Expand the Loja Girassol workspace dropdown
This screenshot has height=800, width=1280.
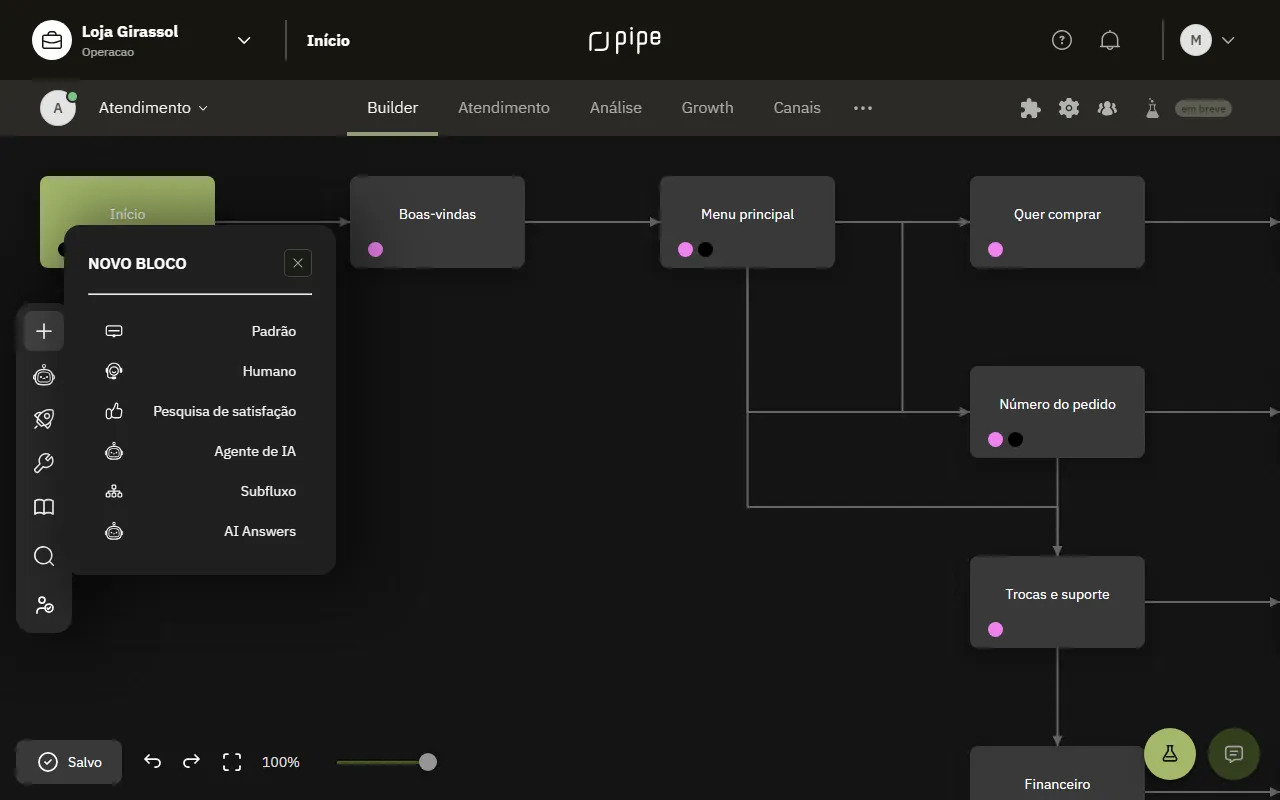[244, 40]
